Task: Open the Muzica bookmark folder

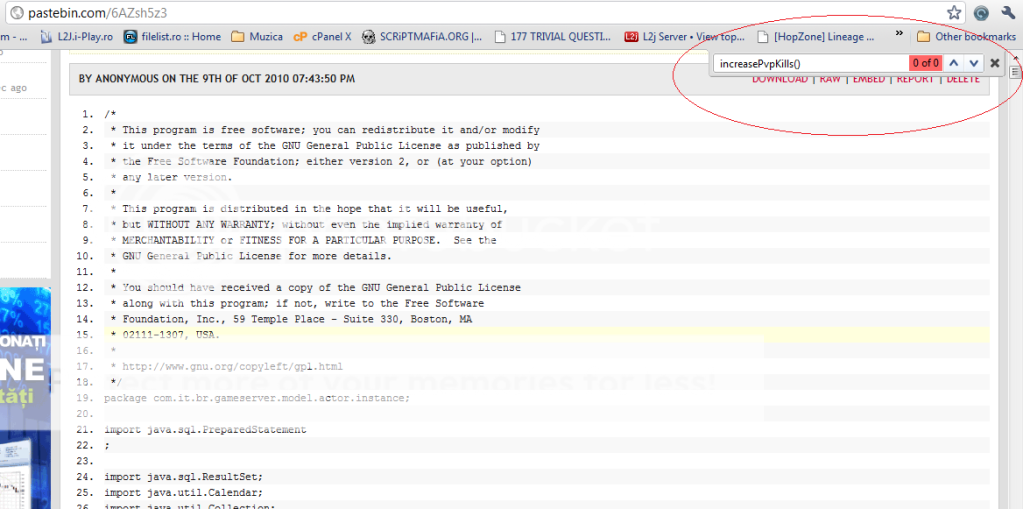Action: click(256, 37)
